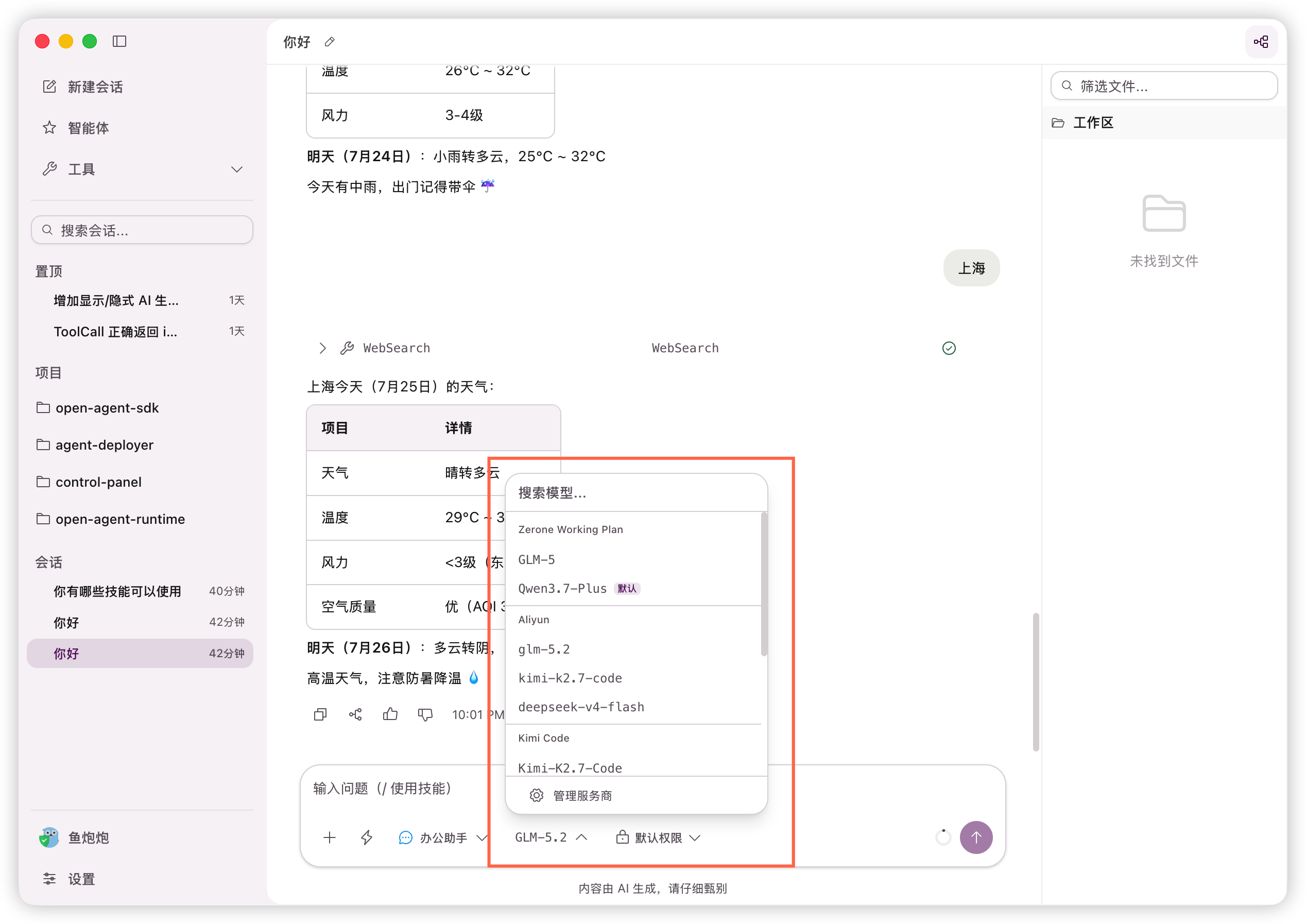Click the chat area scrollbar
The width and height of the screenshot is (1306, 924).
[1036, 682]
